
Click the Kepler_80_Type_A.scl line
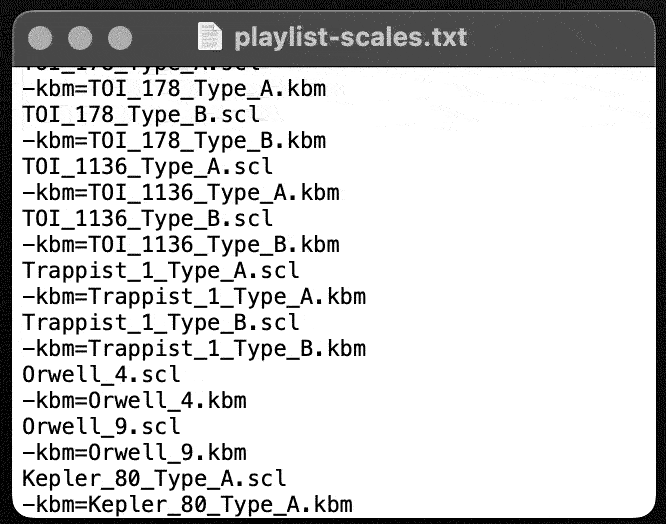point(154,479)
